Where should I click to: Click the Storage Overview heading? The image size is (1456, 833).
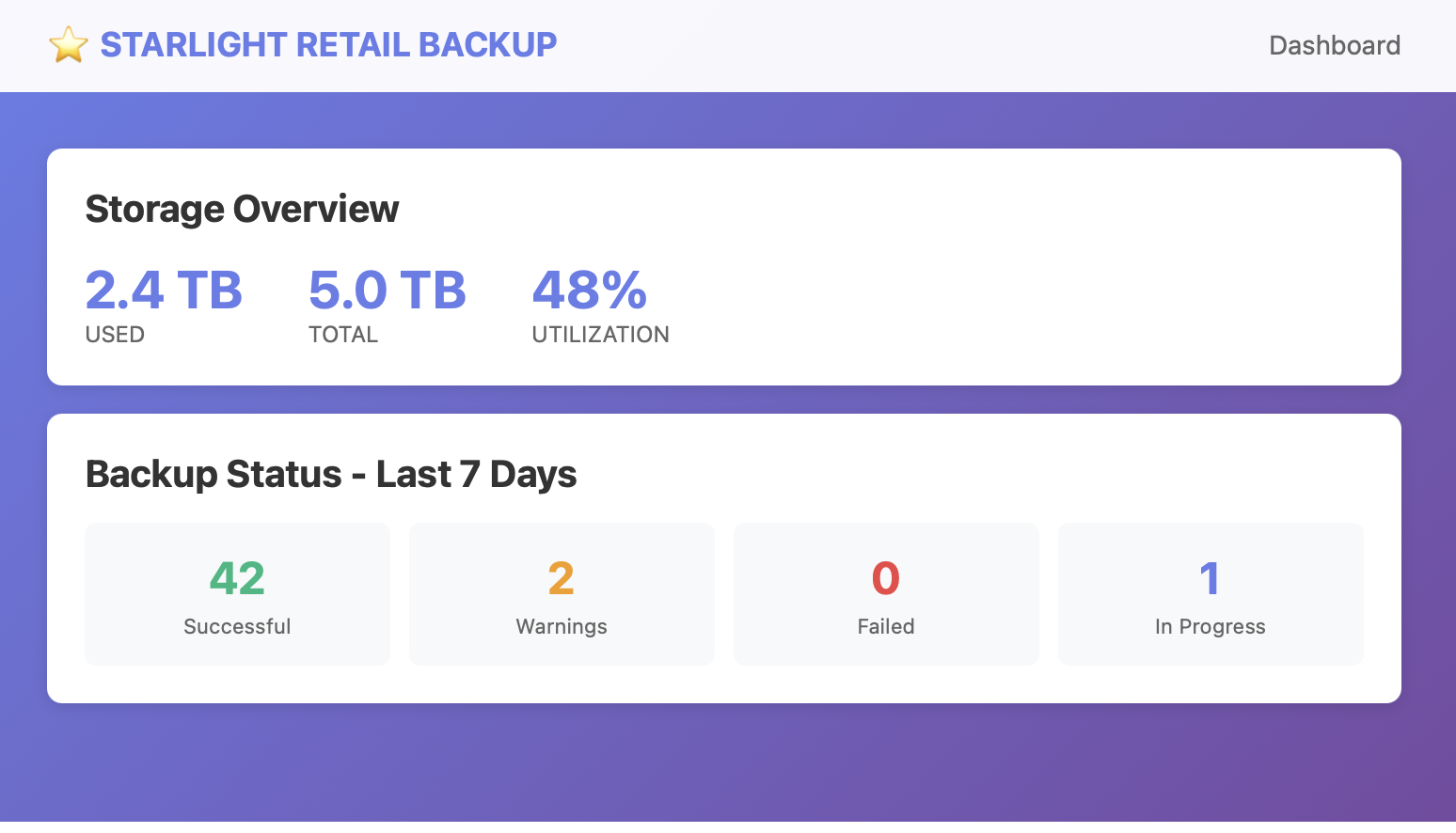(x=242, y=209)
